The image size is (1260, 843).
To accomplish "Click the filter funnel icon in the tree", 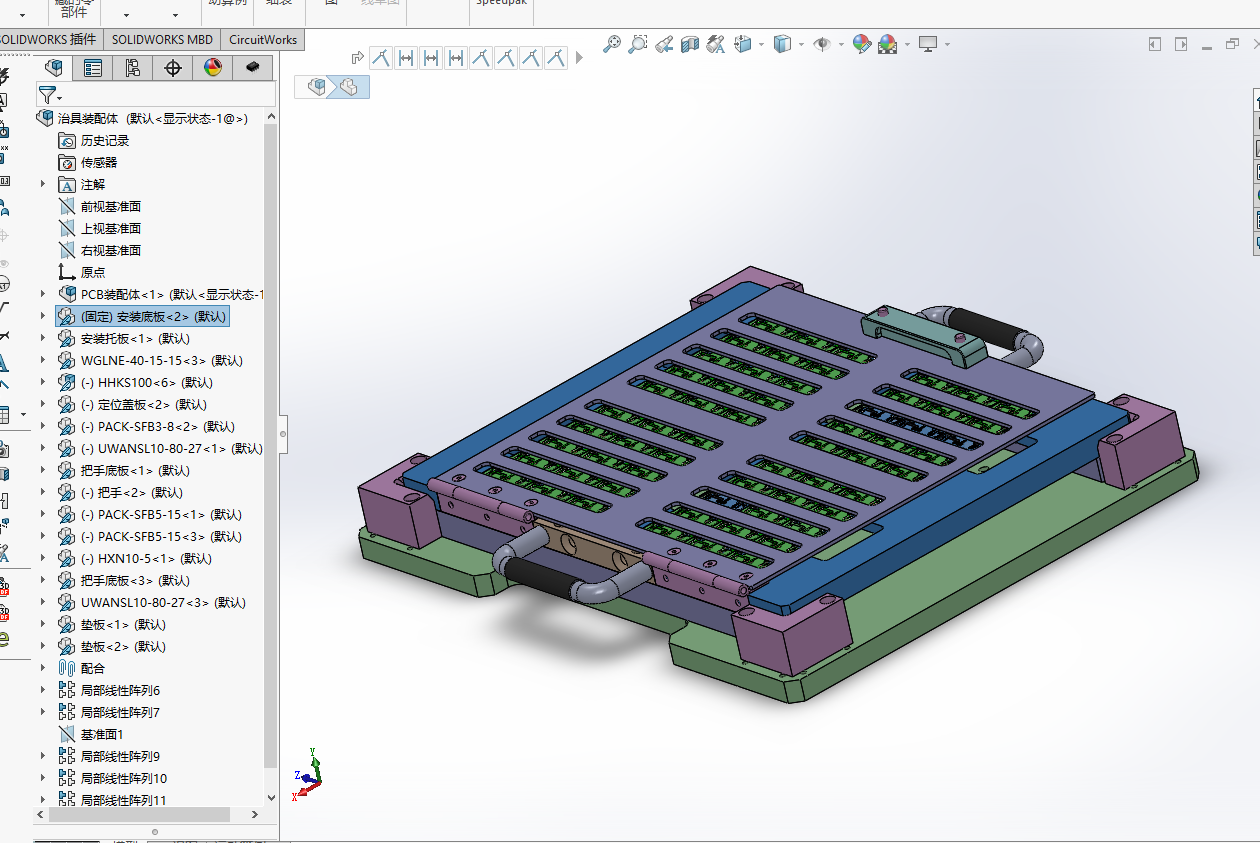I will 46,95.
